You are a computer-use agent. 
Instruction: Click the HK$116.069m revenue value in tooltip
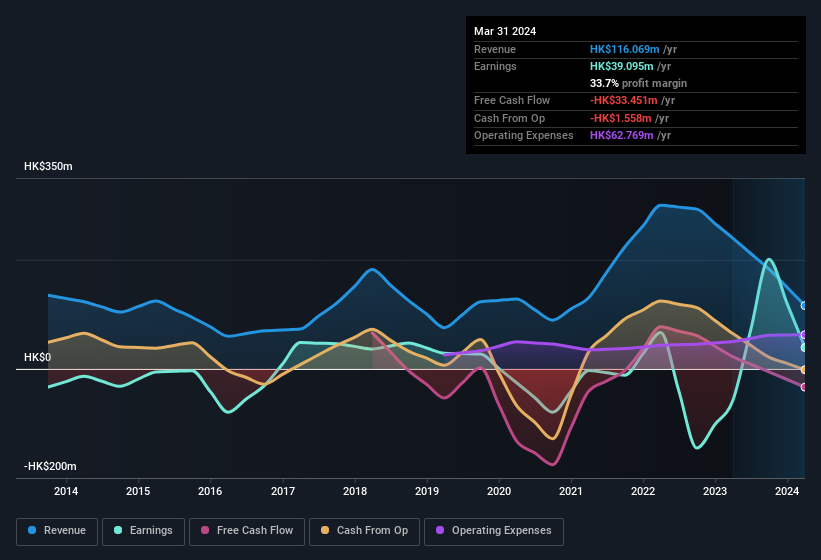point(624,49)
